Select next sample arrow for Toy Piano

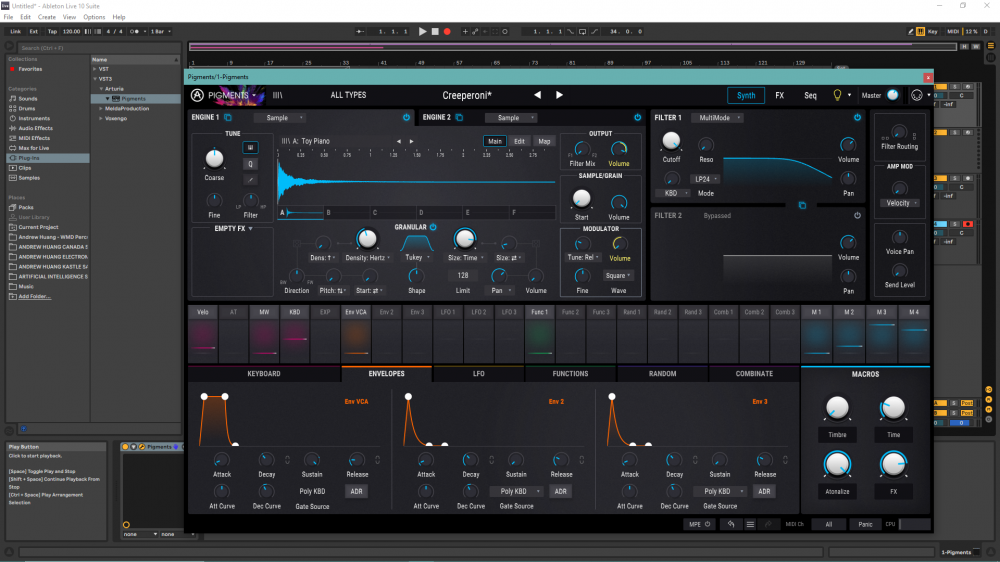[x=411, y=142]
